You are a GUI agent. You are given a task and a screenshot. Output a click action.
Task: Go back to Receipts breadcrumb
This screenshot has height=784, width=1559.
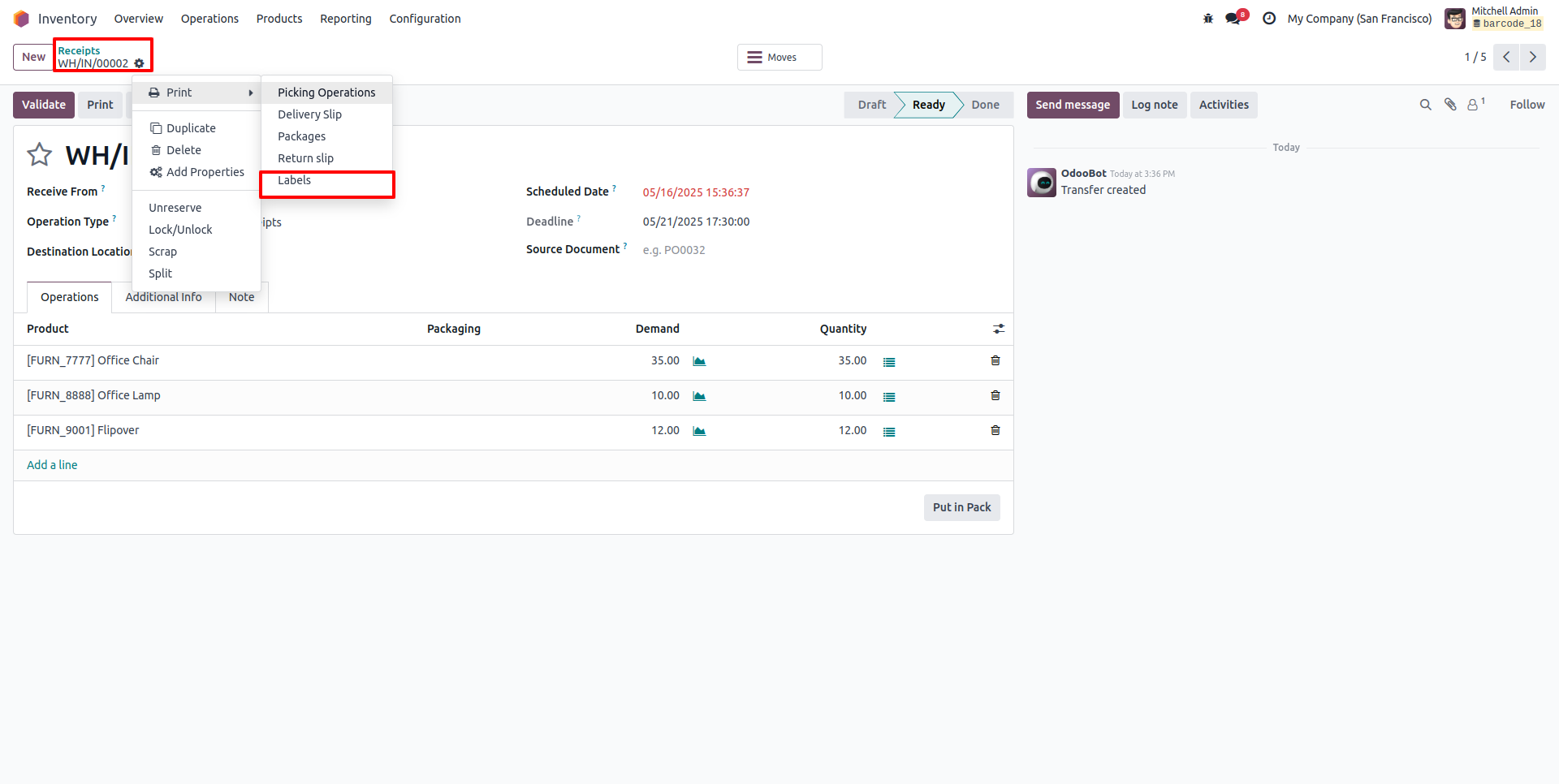coord(79,50)
